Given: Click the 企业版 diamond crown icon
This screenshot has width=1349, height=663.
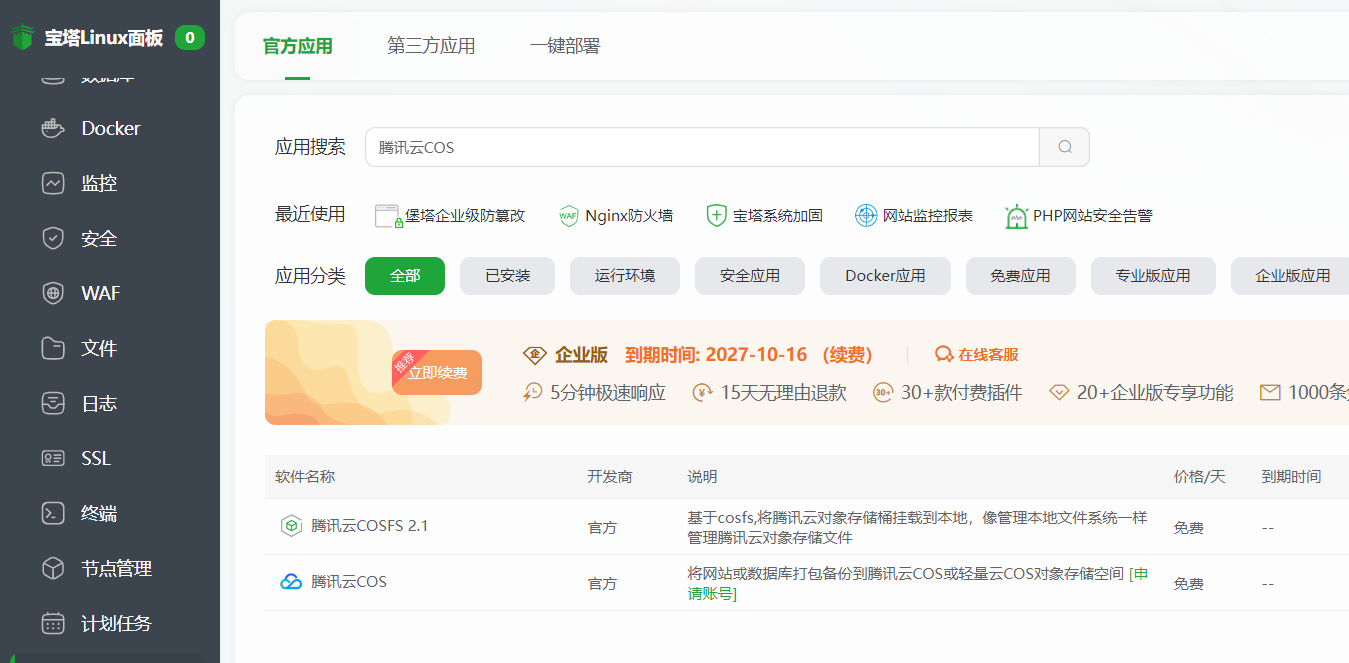Looking at the screenshot, I should [535, 355].
